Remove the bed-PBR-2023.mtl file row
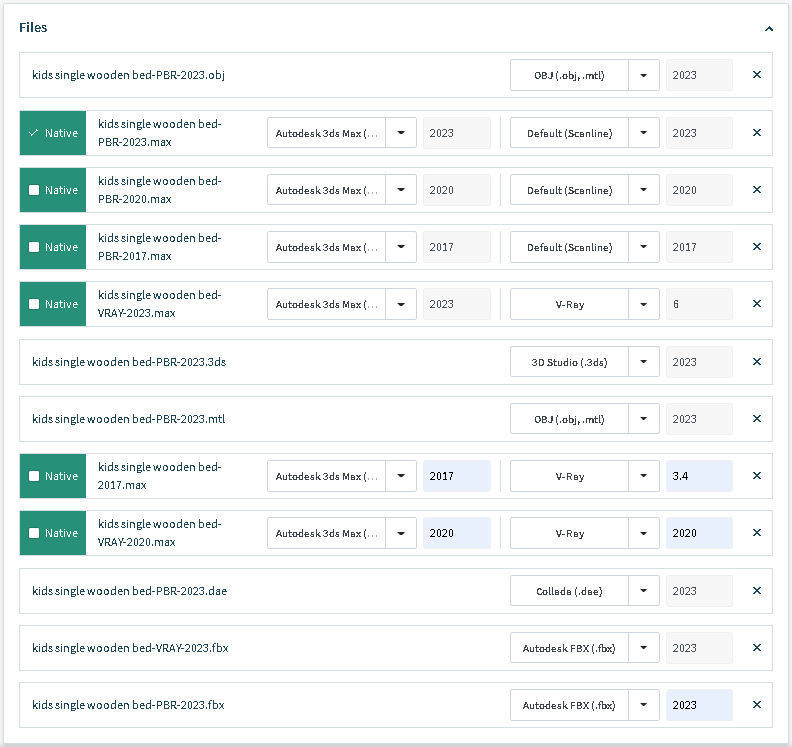Screen dimensions: 792x747 (x=756, y=419)
